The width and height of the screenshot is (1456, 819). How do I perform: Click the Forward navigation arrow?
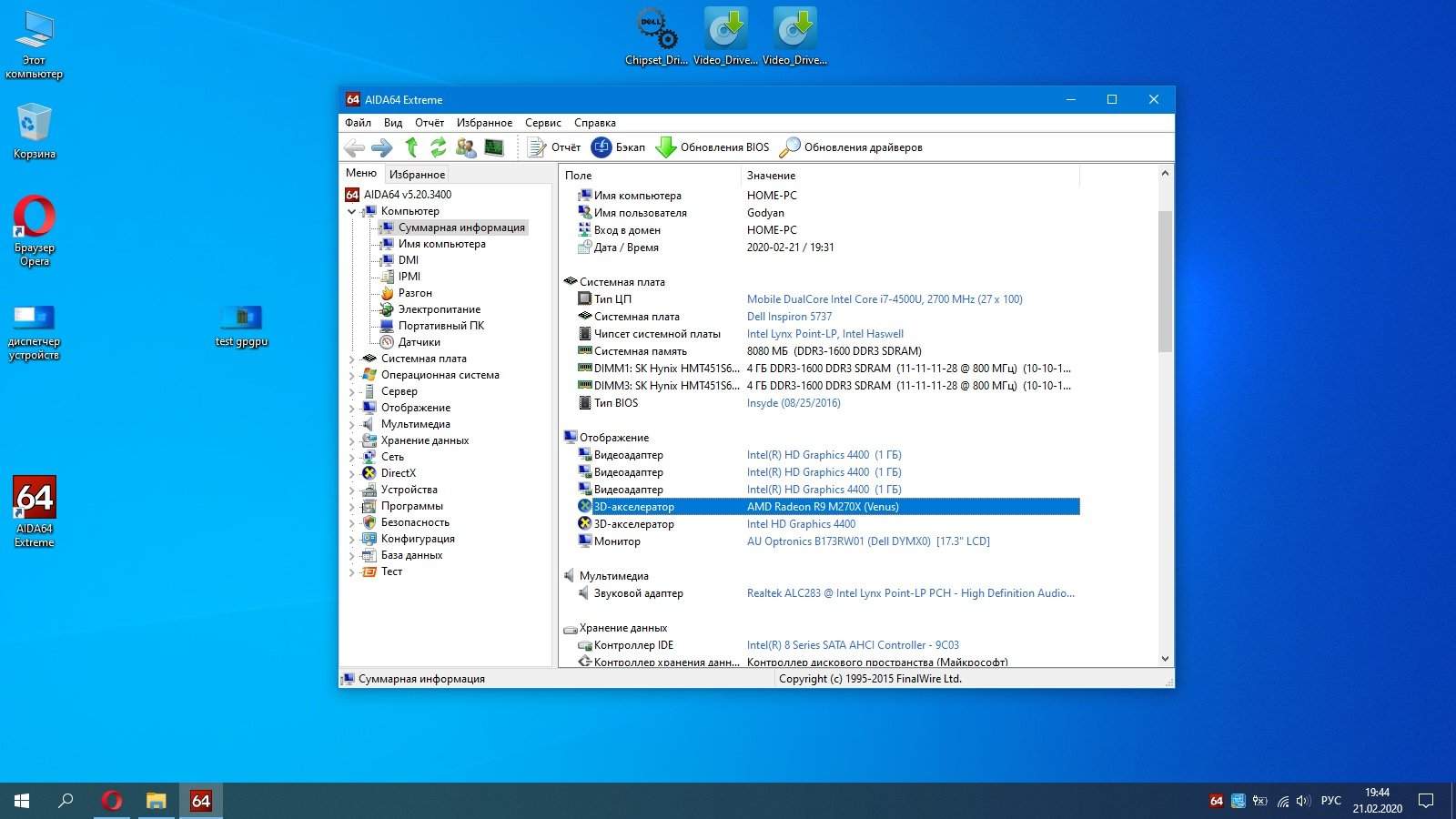point(382,147)
